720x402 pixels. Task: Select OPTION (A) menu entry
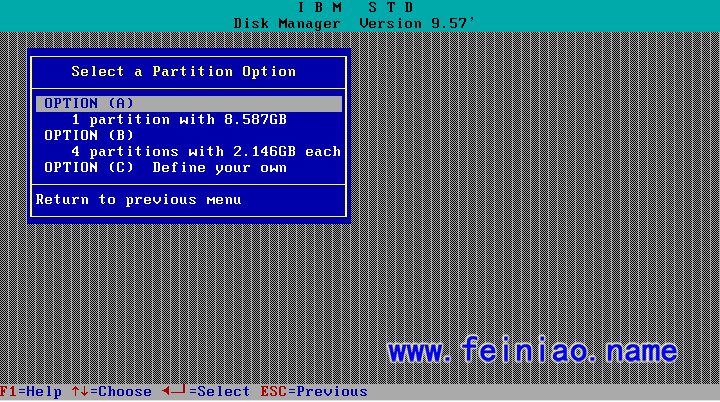(189, 103)
